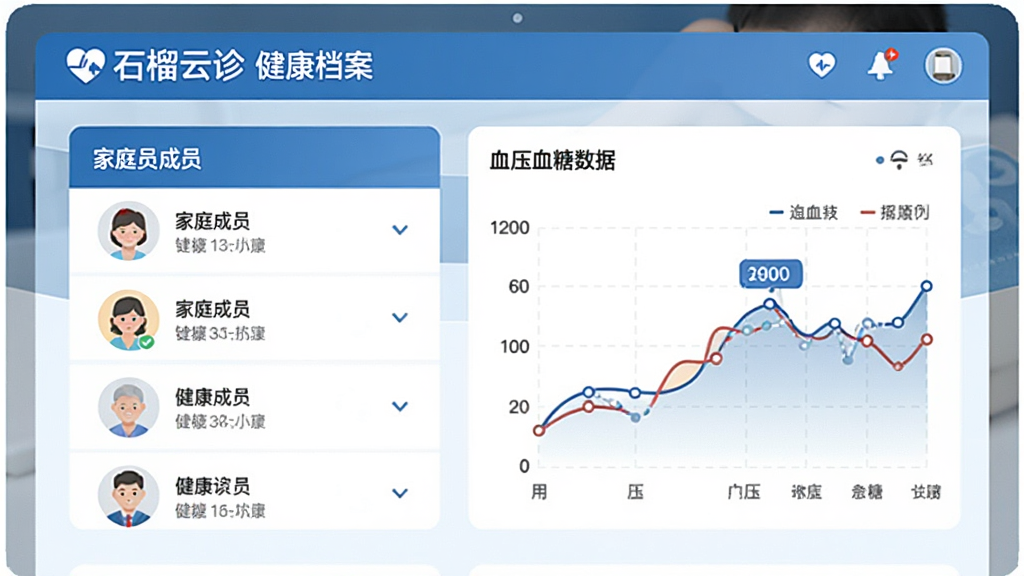Click the 用 x-axis label
1024x576 pixels.
pos(539,492)
